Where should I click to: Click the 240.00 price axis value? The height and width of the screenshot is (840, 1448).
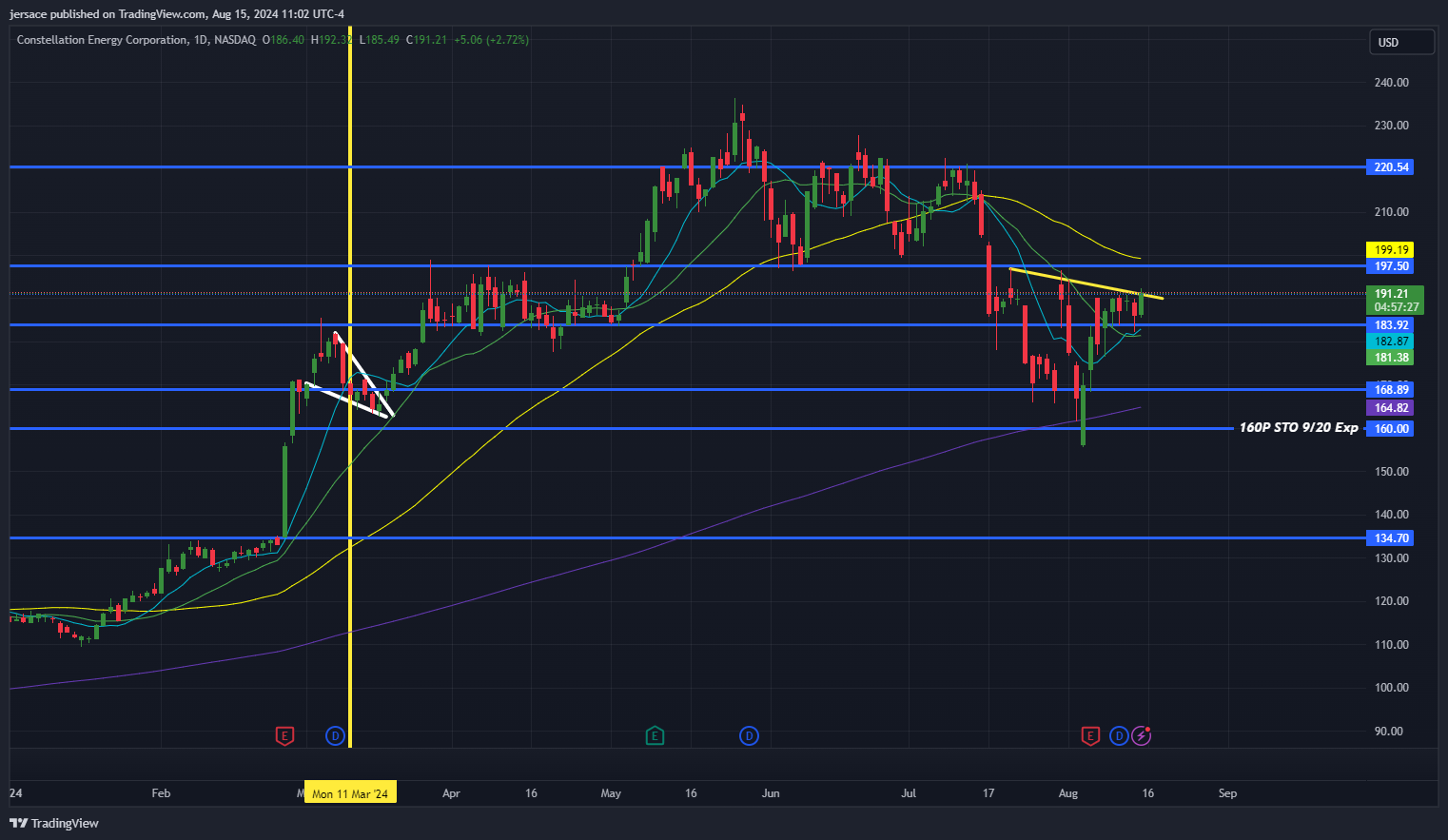[x=1391, y=83]
